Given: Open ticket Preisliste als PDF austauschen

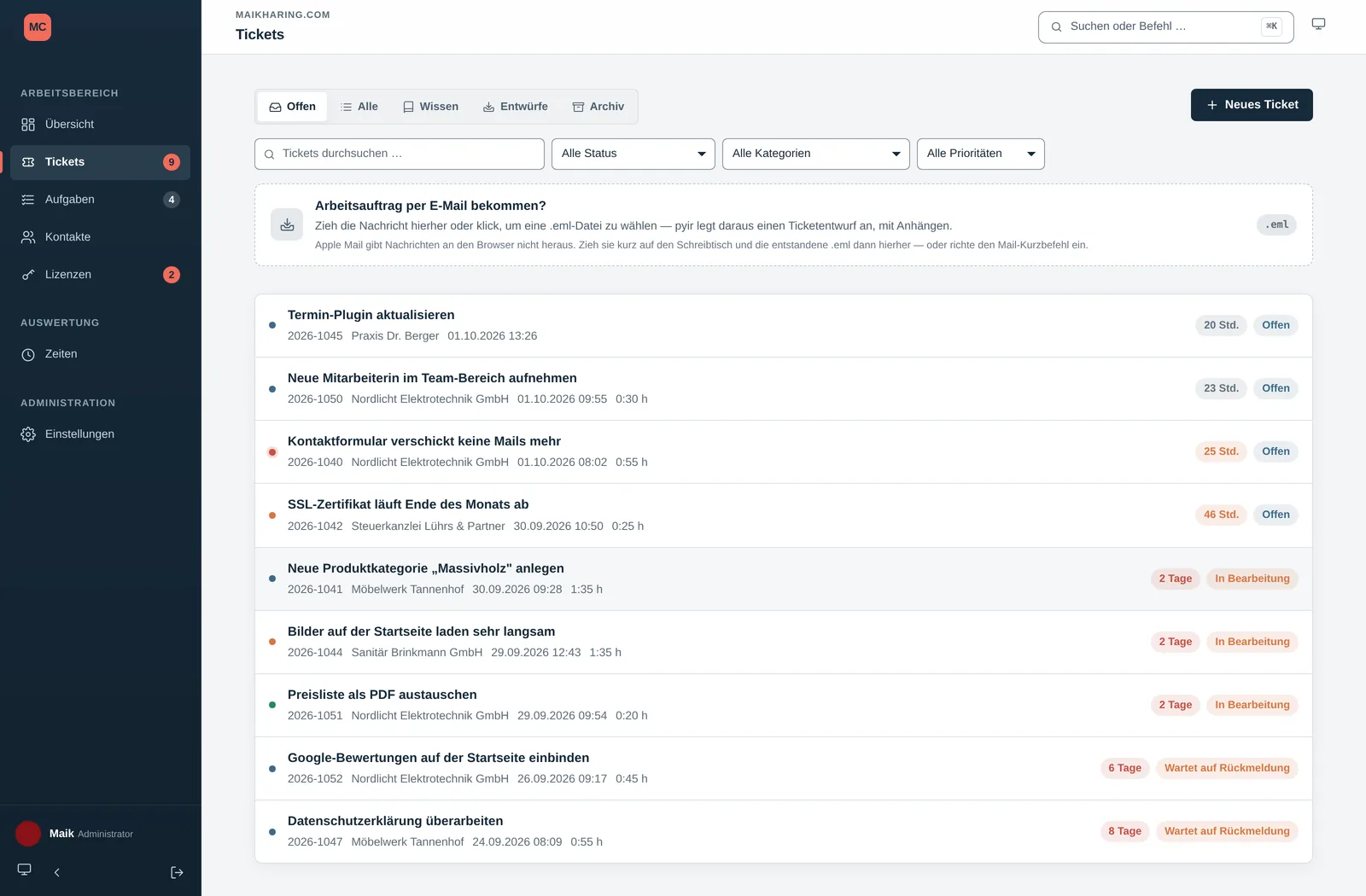Looking at the screenshot, I should [x=784, y=706].
